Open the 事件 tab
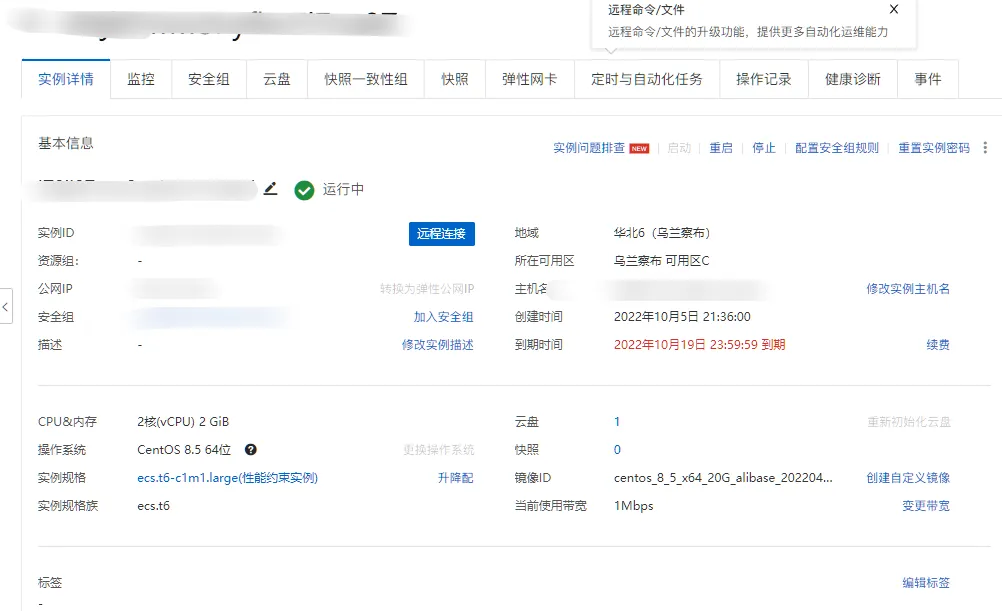1002x611 pixels. [928, 79]
